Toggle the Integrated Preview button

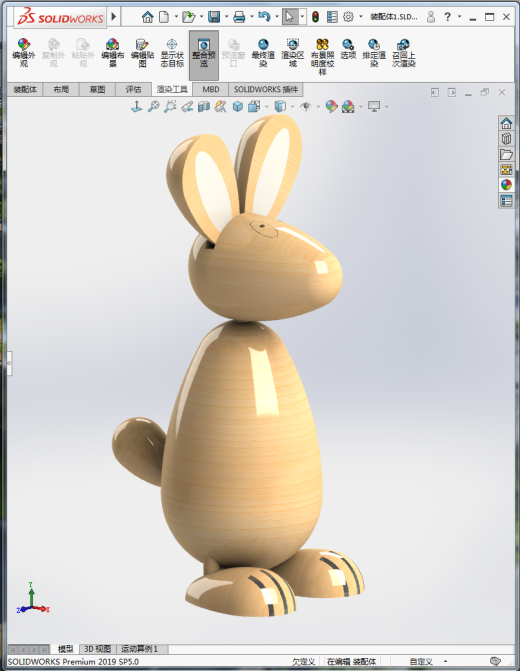pyautogui.click(x=204, y=55)
